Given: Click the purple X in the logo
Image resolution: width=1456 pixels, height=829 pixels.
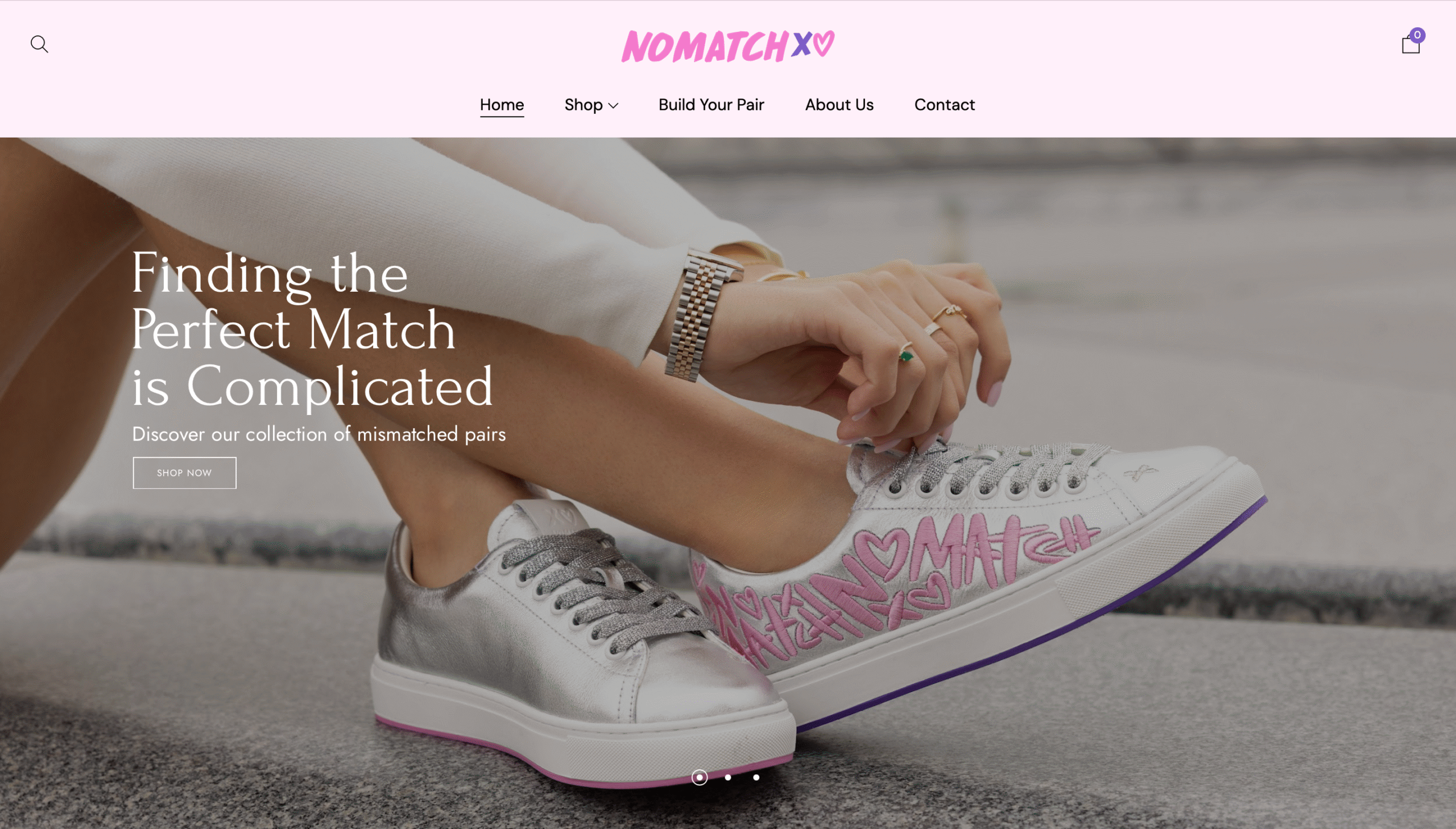Looking at the screenshot, I should 802,44.
